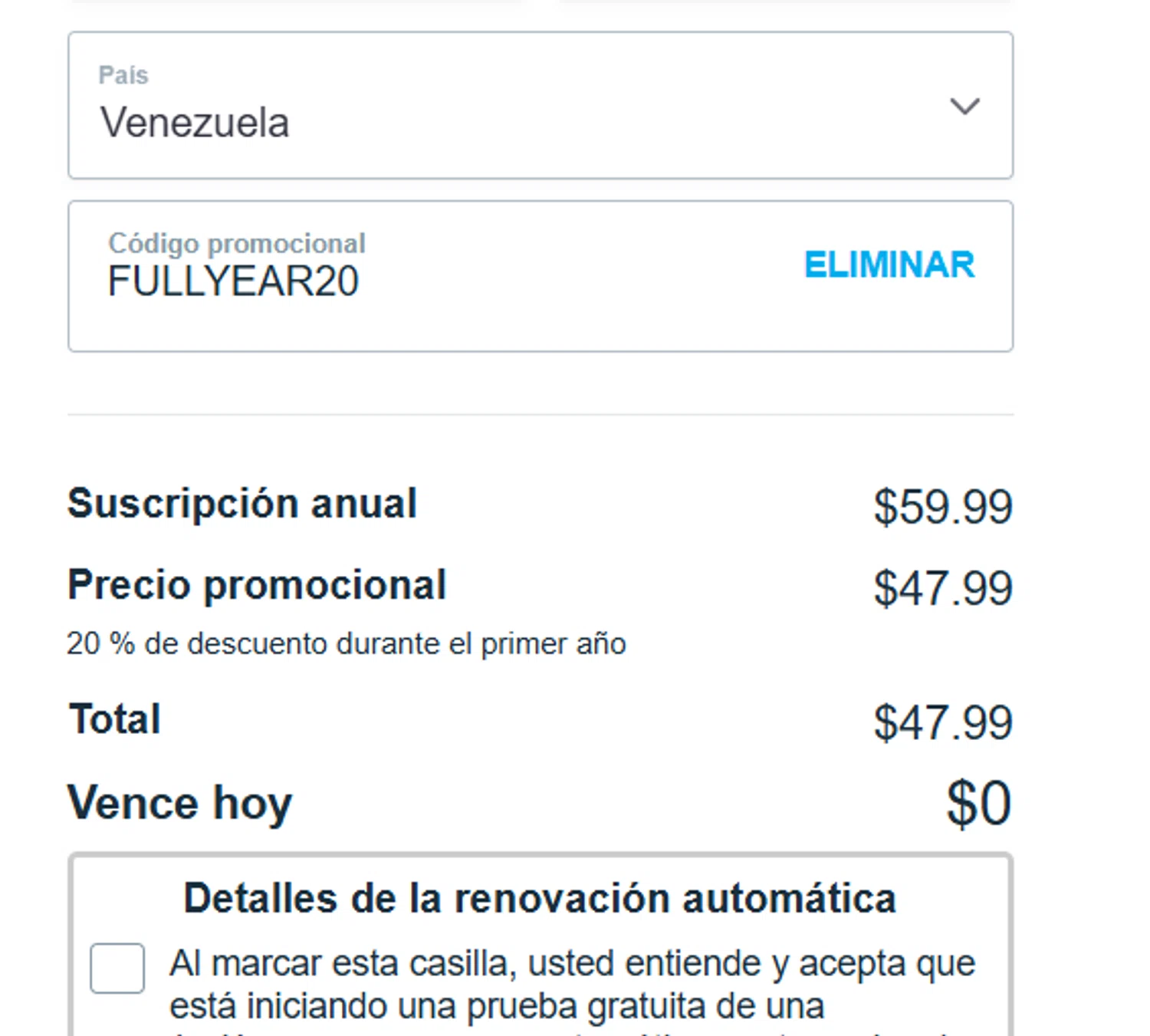Click the $0 due today amount
Screen dimensions: 1150x1036
978,804
